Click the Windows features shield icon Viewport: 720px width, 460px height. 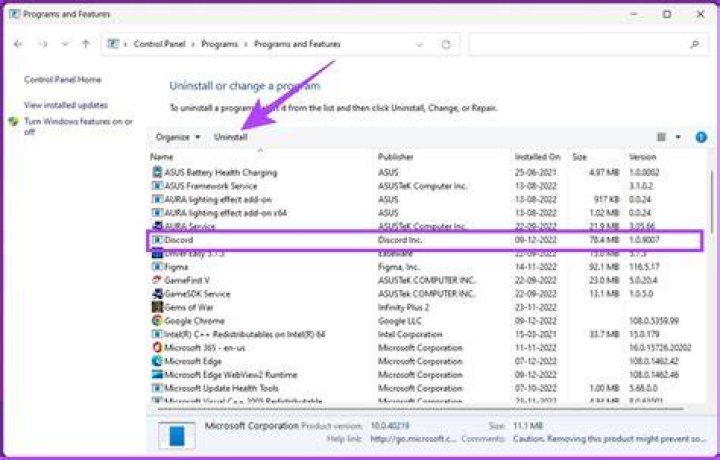(14, 122)
